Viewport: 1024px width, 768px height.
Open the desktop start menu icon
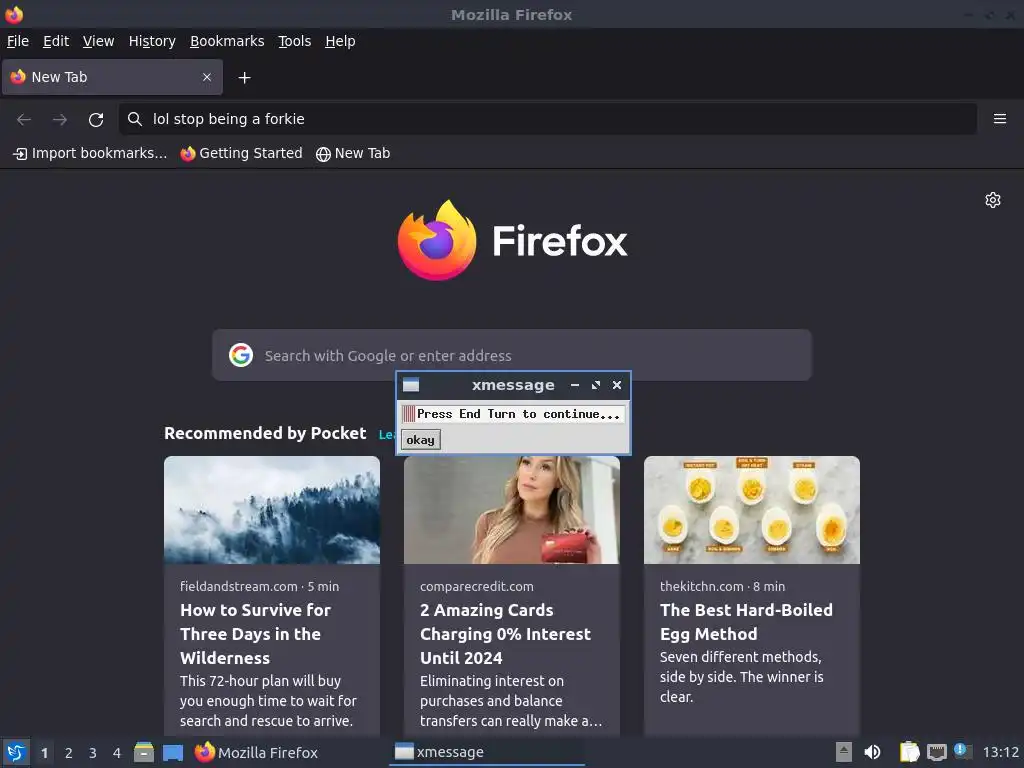pyautogui.click(x=16, y=752)
